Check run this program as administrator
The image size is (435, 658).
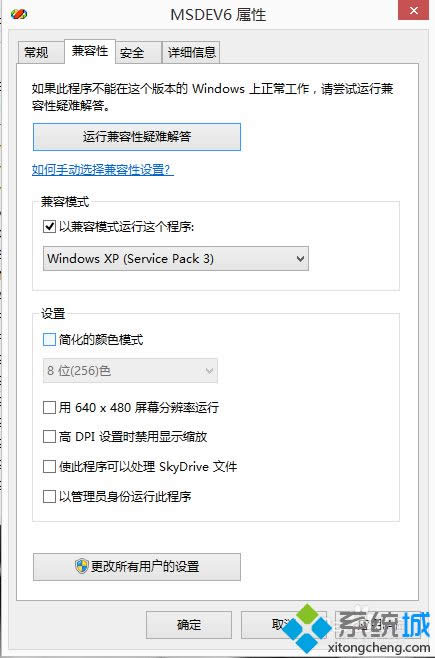(x=49, y=496)
